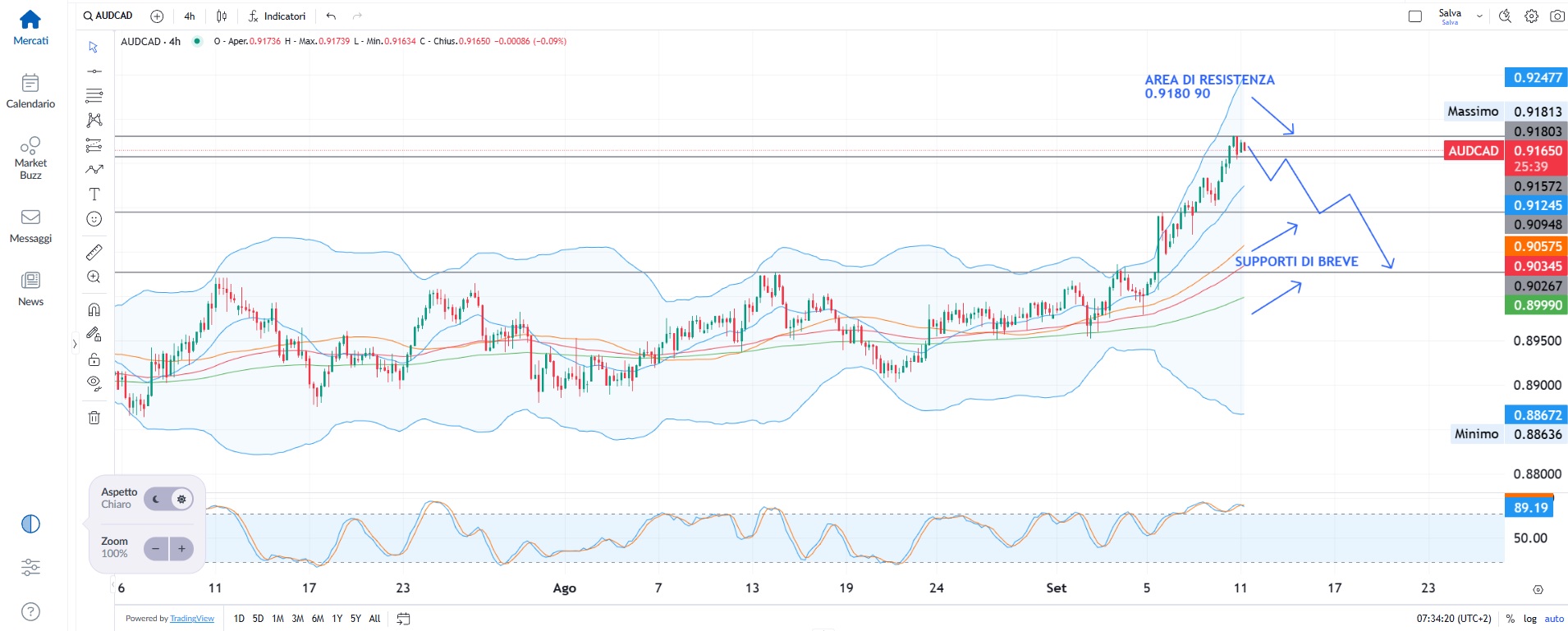The width and height of the screenshot is (1568, 631).
Task: Follow the TradingView link
Action: coord(192,619)
